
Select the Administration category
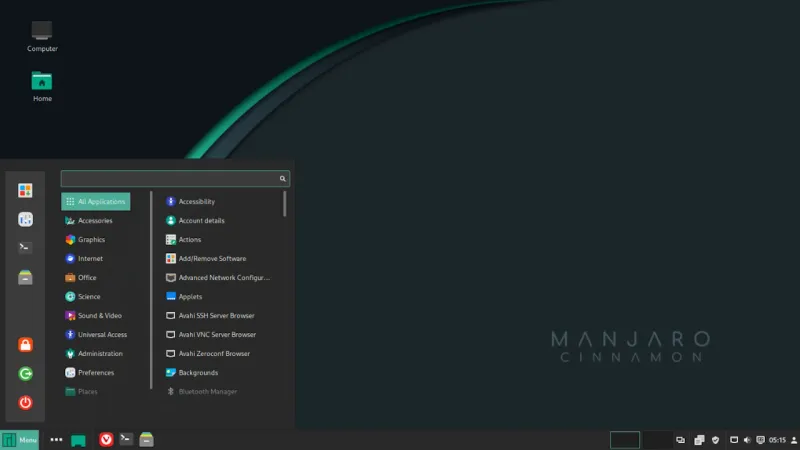pyautogui.click(x=95, y=354)
